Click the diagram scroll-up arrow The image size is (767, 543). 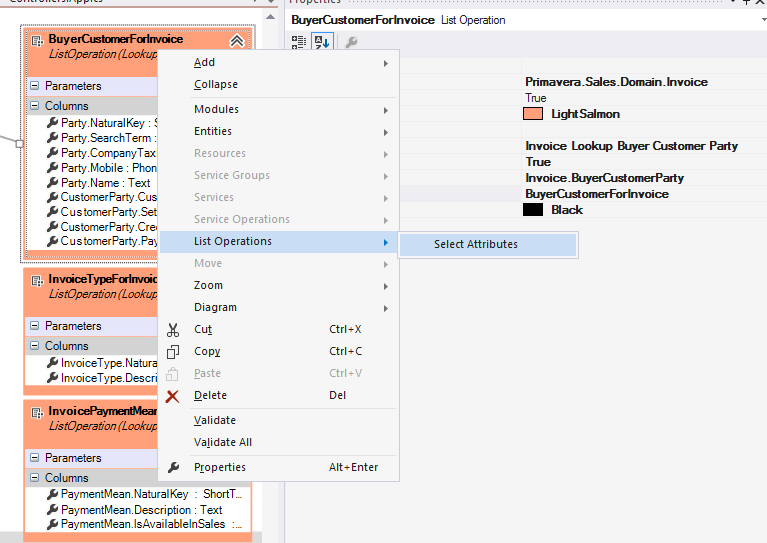point(271,17)
